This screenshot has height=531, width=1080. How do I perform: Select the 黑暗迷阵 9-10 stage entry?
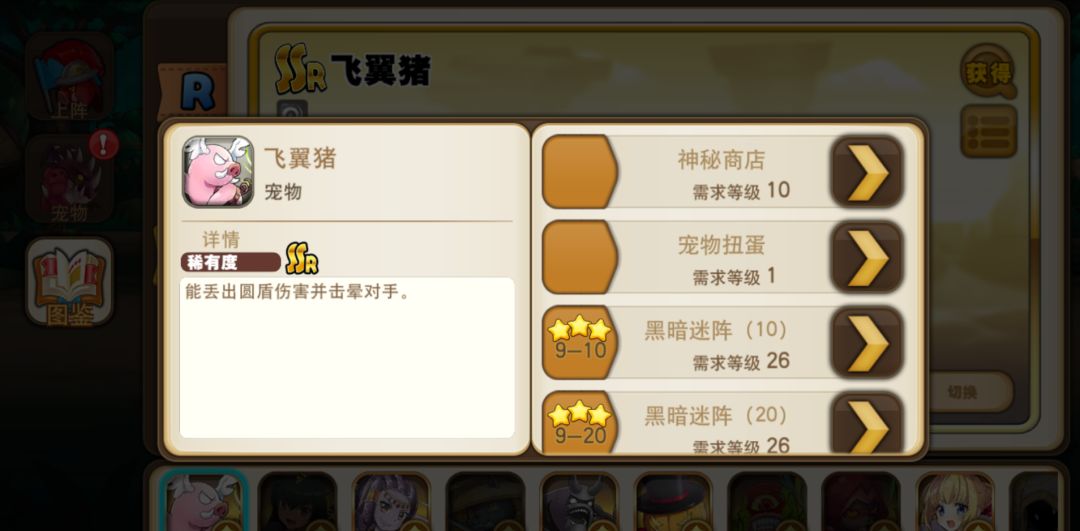723,342
